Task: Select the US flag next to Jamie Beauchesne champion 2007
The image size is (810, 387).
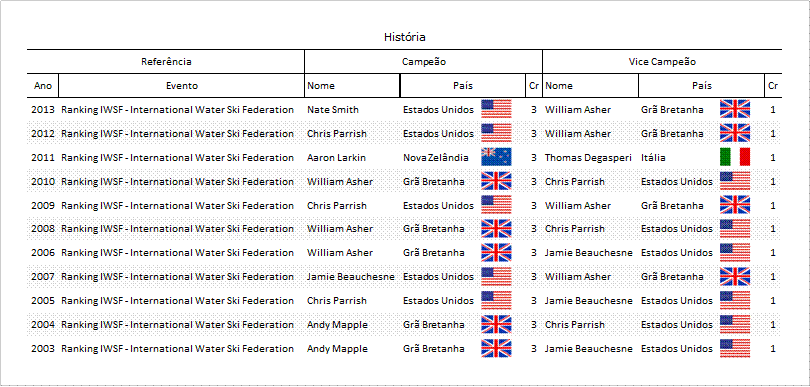Action: [496, 276]
